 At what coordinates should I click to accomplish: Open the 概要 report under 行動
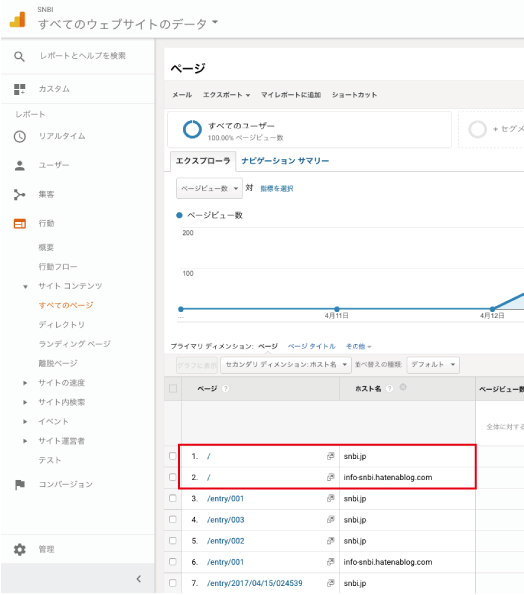click(46, 247)
